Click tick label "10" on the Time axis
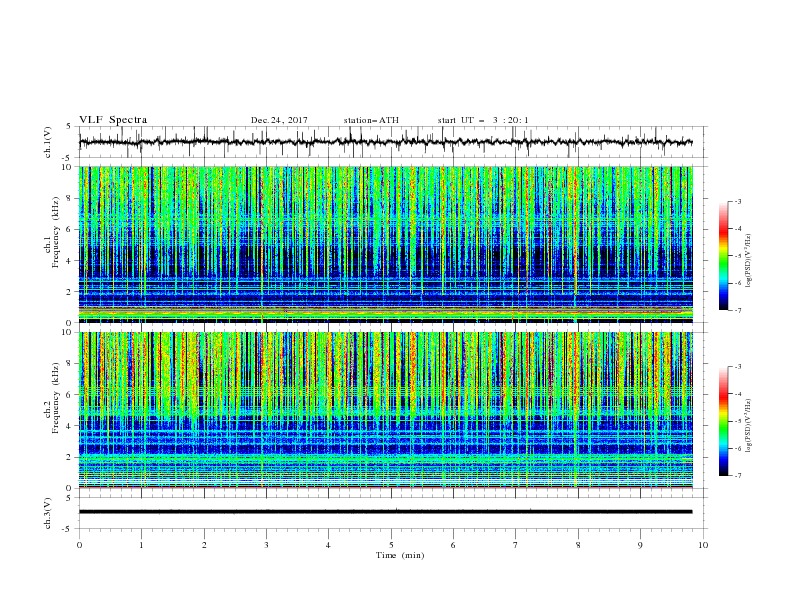The image size is (792, 612). pyautogui.click(x=703, y=545)
